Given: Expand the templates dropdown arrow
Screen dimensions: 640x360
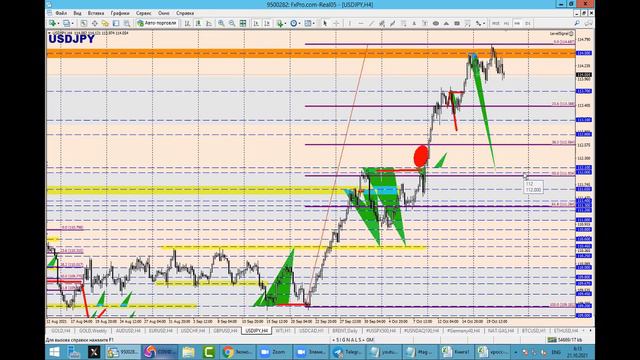Looking at the screenshot, I should (313, 23).
